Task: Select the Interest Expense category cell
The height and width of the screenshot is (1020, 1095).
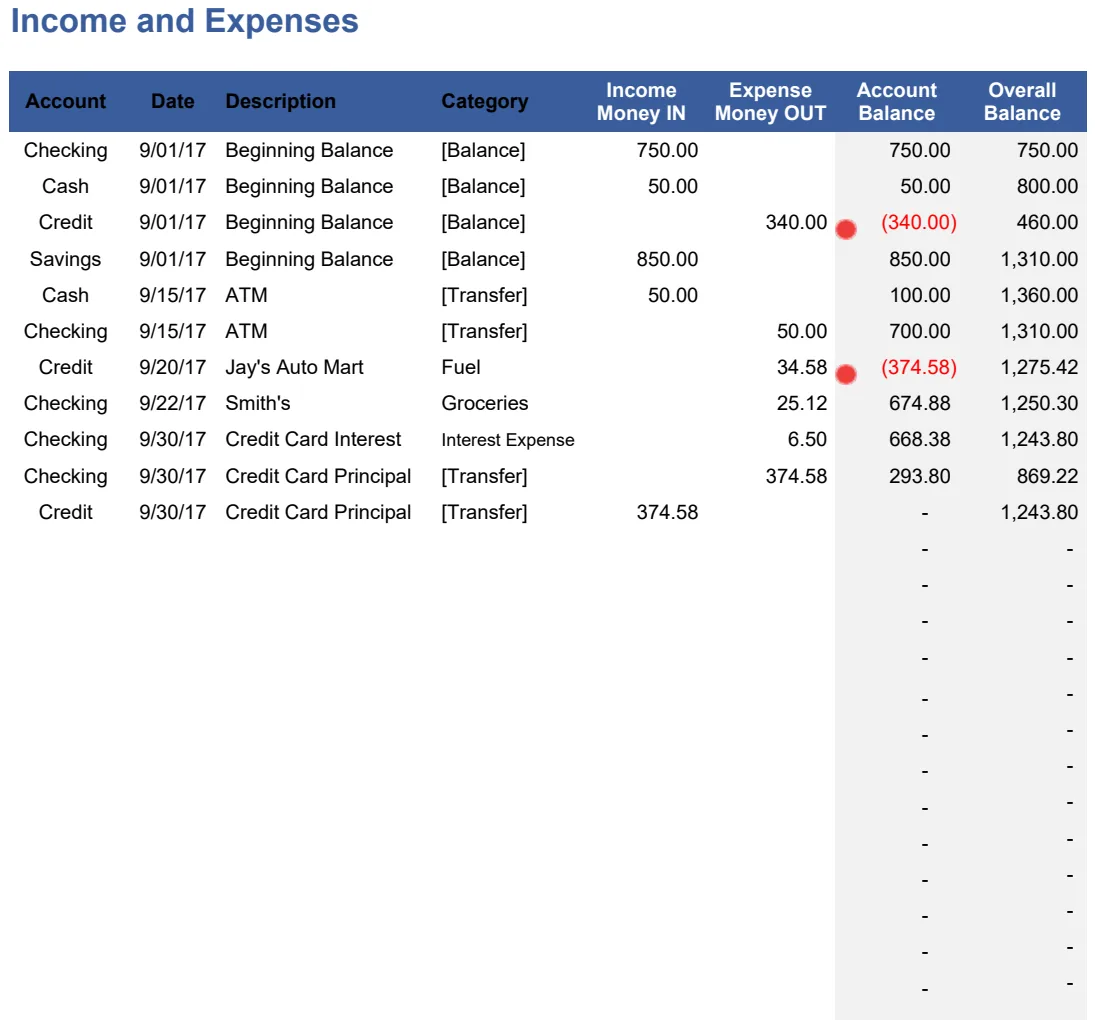Action: [x=508, y=441]
